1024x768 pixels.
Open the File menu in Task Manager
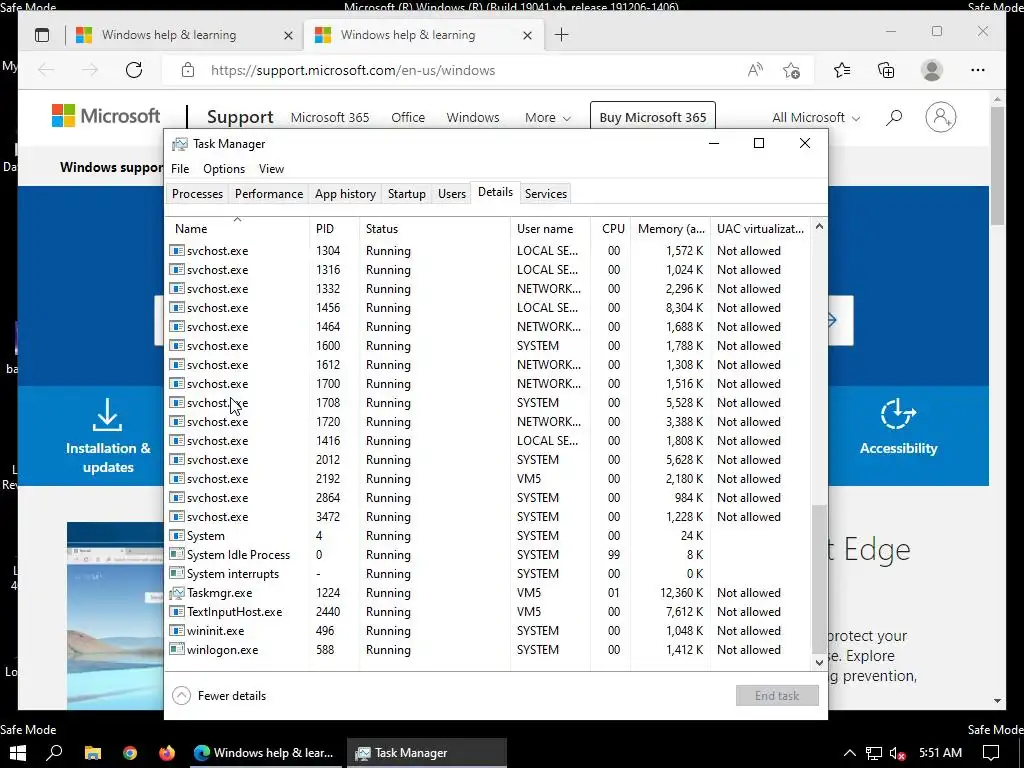tap(180, 168)
